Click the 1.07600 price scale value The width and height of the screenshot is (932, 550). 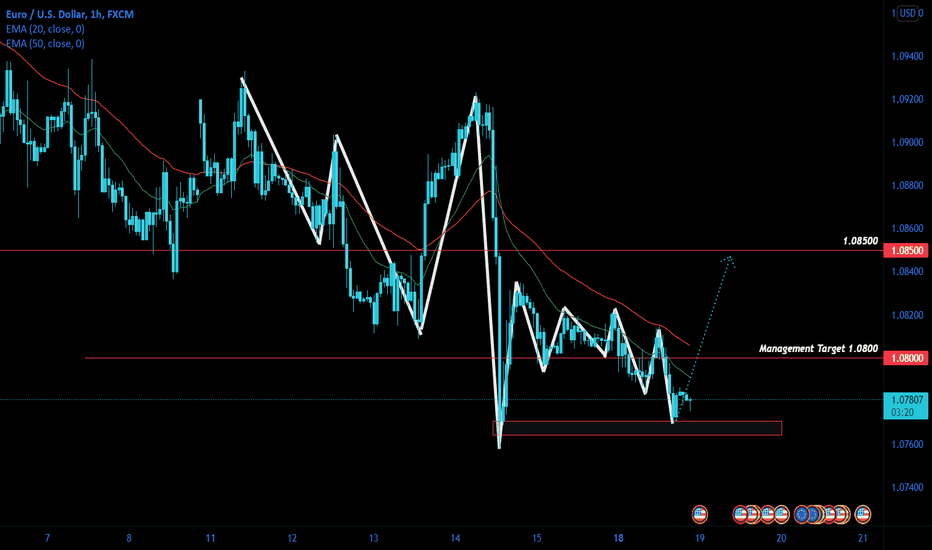(x=907, y=444)
